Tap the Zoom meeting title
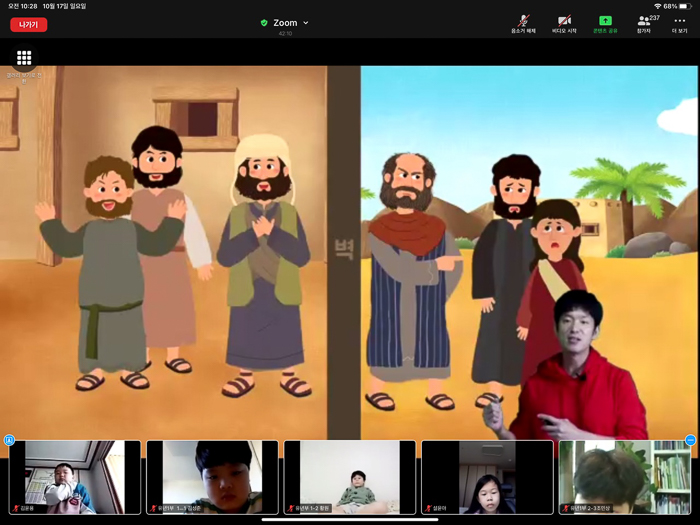Viewport: 700px width, 525px height. click(285, 23)
